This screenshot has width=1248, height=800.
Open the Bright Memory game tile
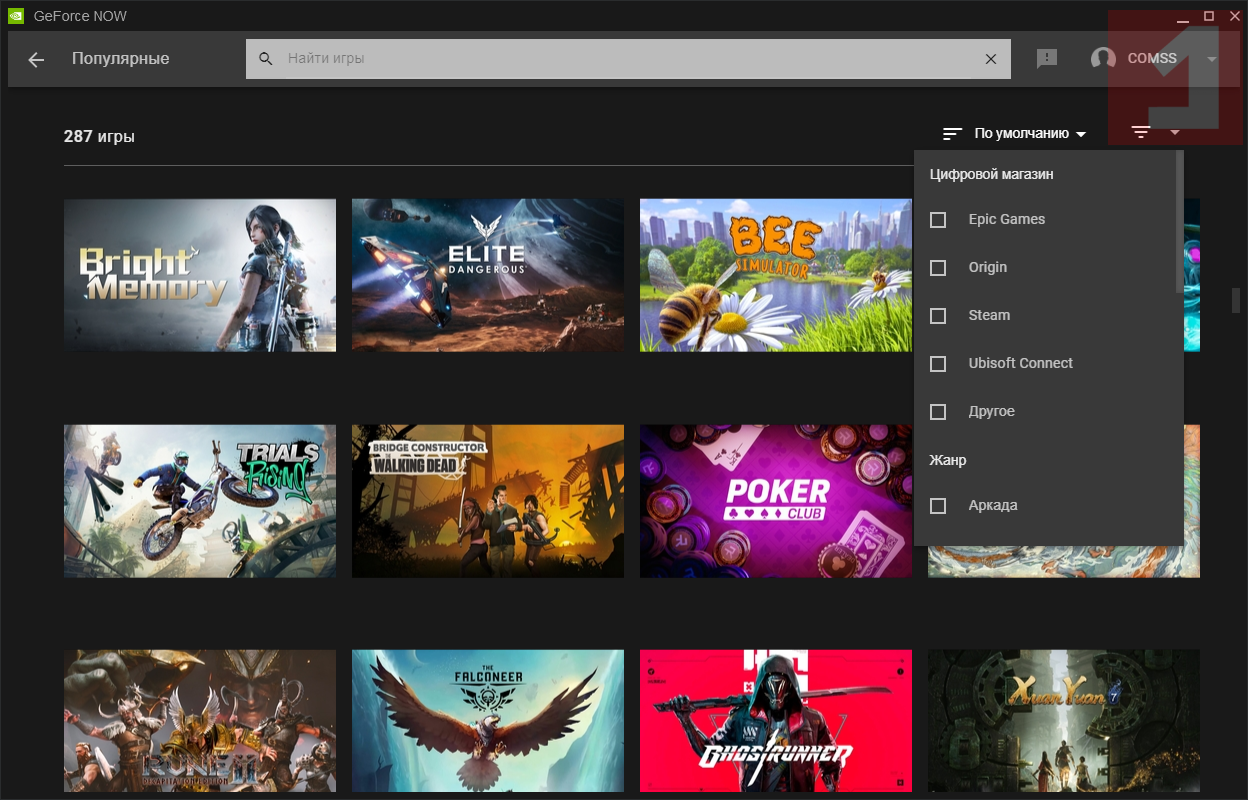coord(200,275)
